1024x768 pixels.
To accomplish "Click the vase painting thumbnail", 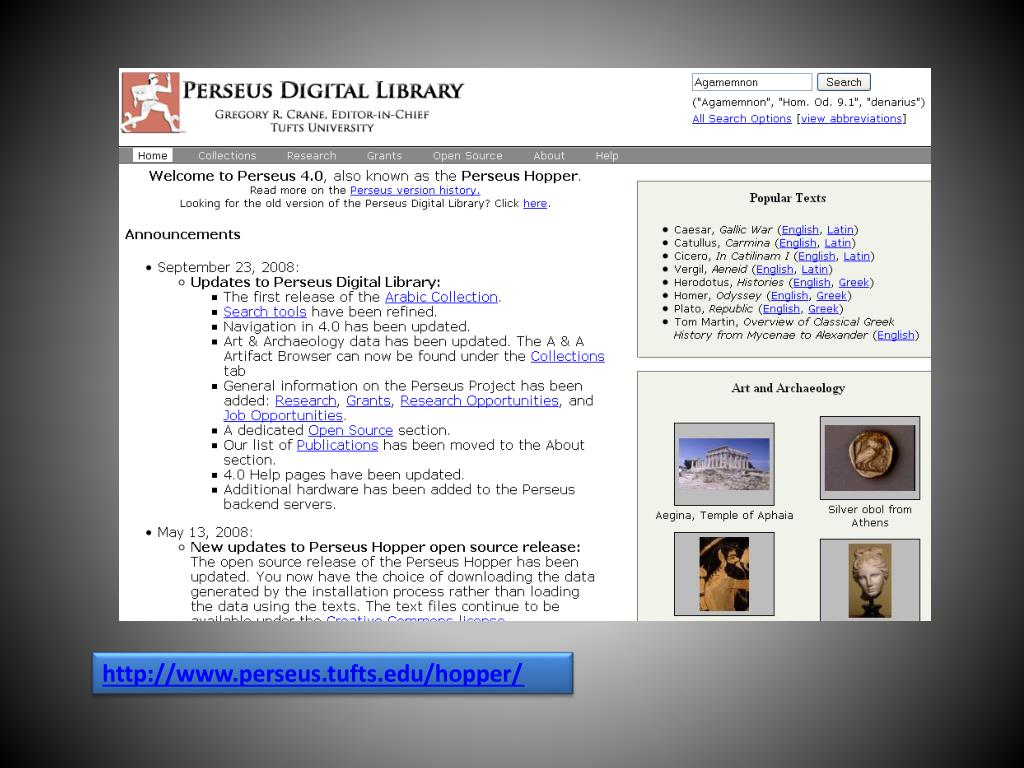I will [724, 574].
